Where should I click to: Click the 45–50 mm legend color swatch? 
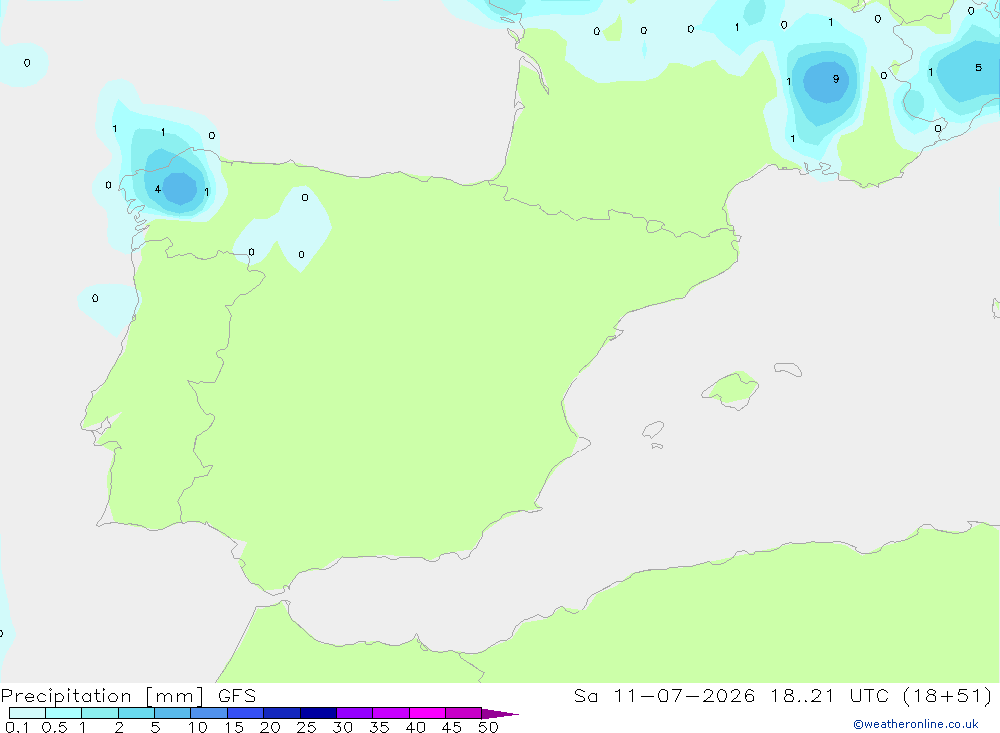pos(463,713)
